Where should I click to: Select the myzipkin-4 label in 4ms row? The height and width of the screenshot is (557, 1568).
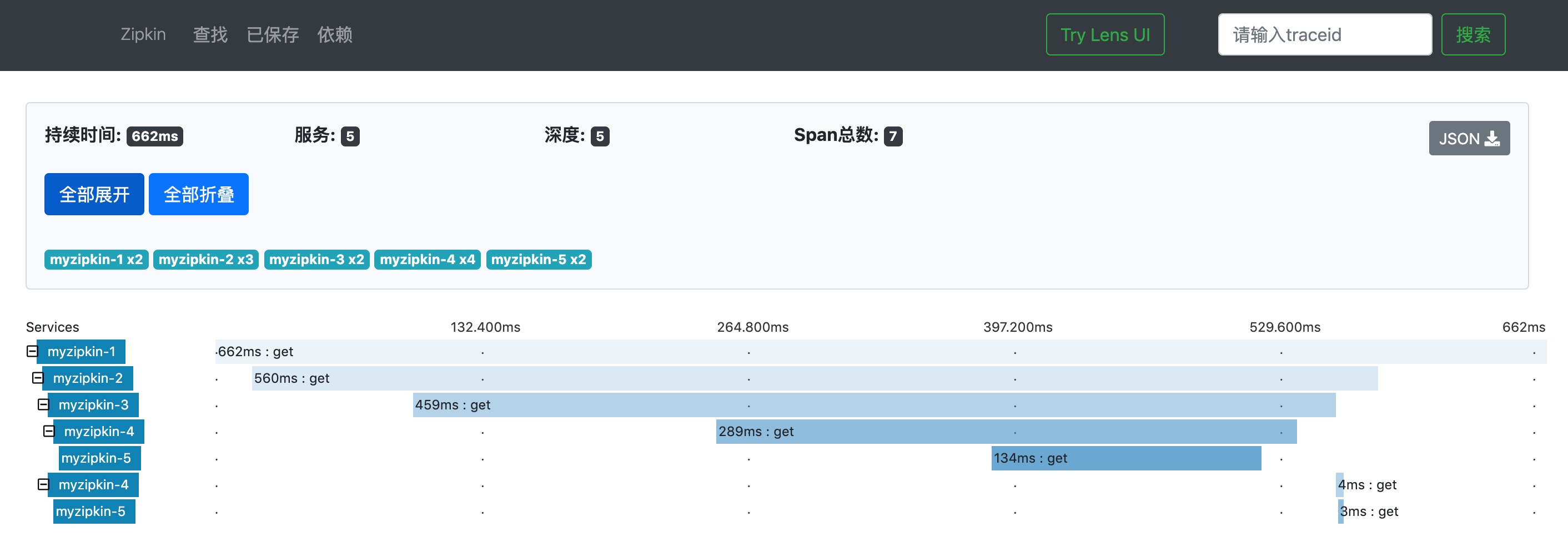pos(93,485)
